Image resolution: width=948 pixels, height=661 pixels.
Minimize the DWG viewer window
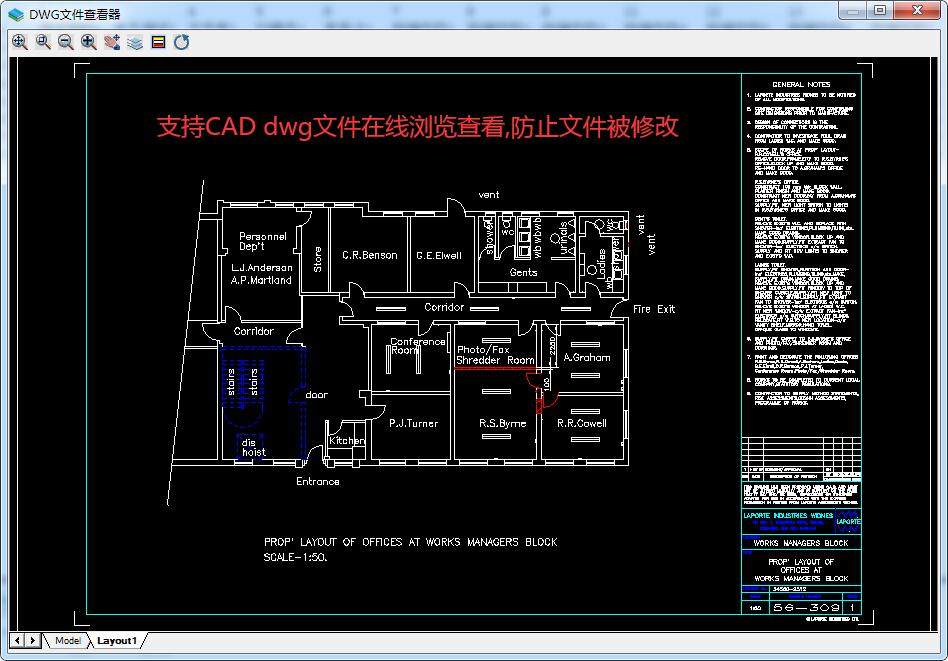853,10
